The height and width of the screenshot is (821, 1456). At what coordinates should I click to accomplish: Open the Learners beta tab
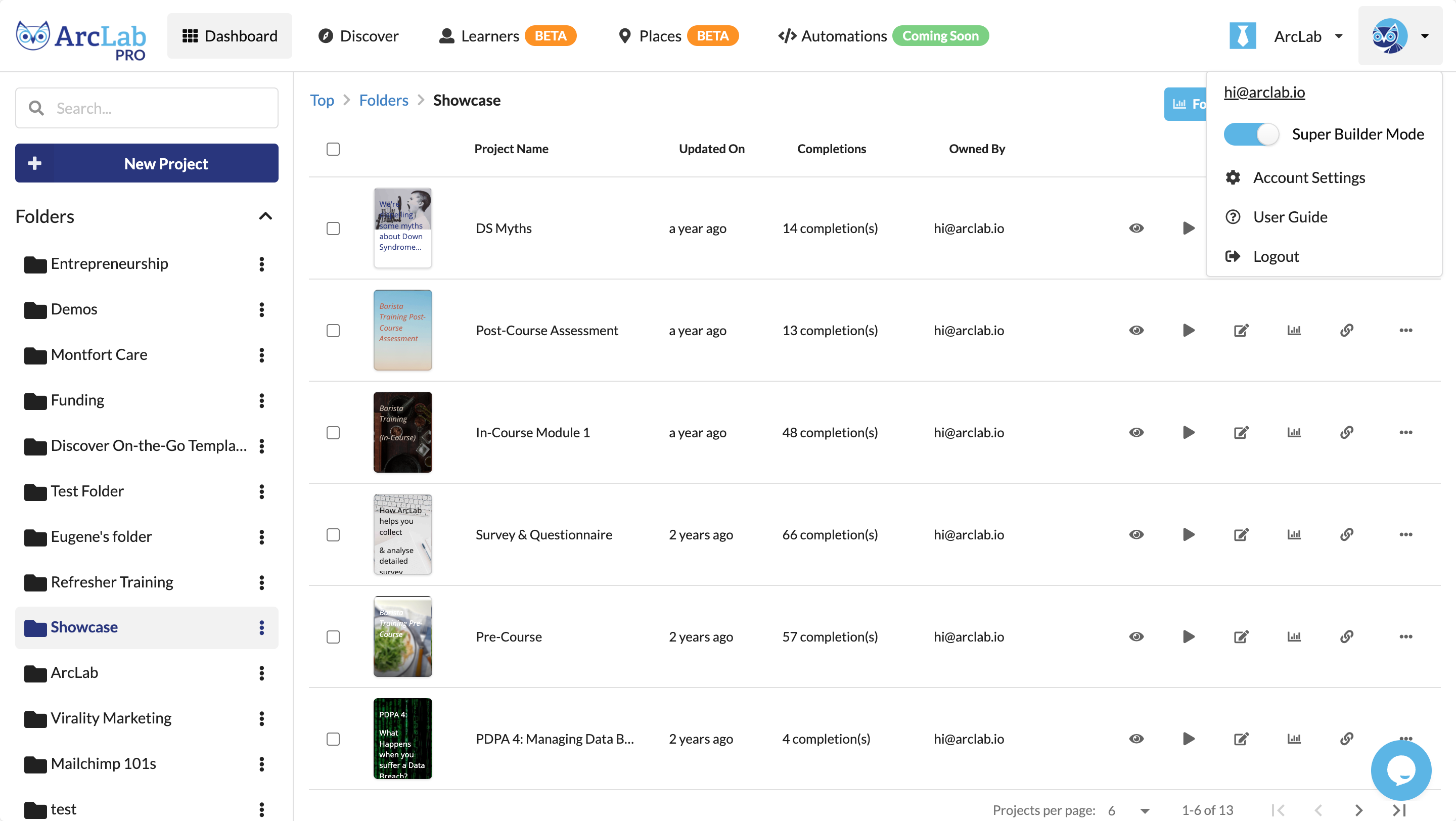pyautogui.click(x=507, y=36)
